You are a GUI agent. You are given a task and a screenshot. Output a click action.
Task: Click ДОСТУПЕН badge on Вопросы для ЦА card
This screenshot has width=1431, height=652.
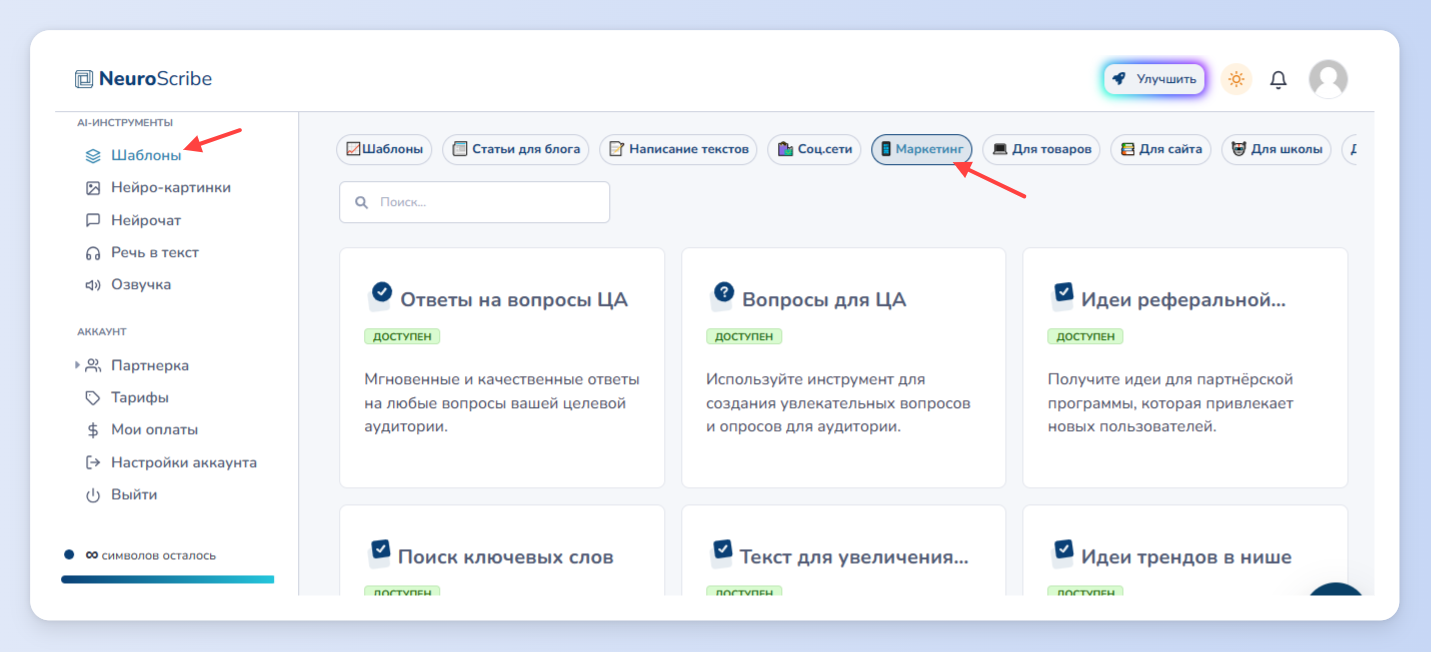(x=744, y=337)
